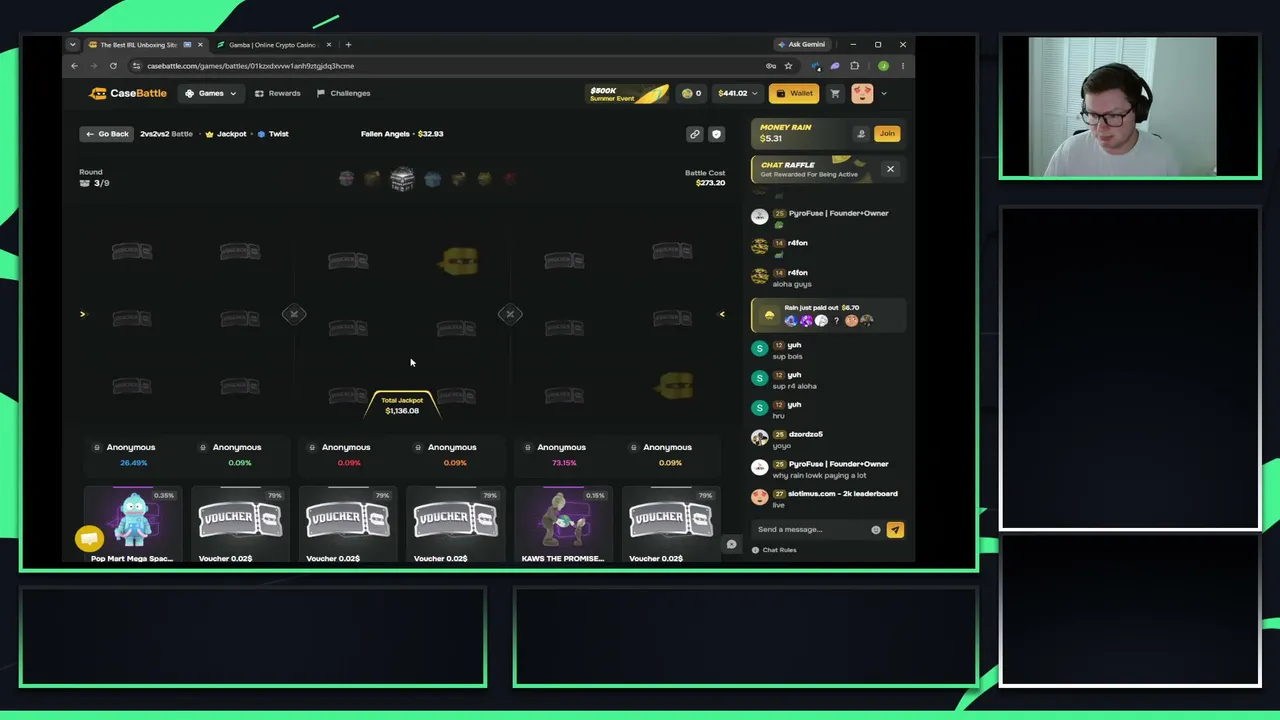The height and width of the screenshot is (720, 1280).
Task: Click the 26.49% win chance
Action: coord(133,463)
